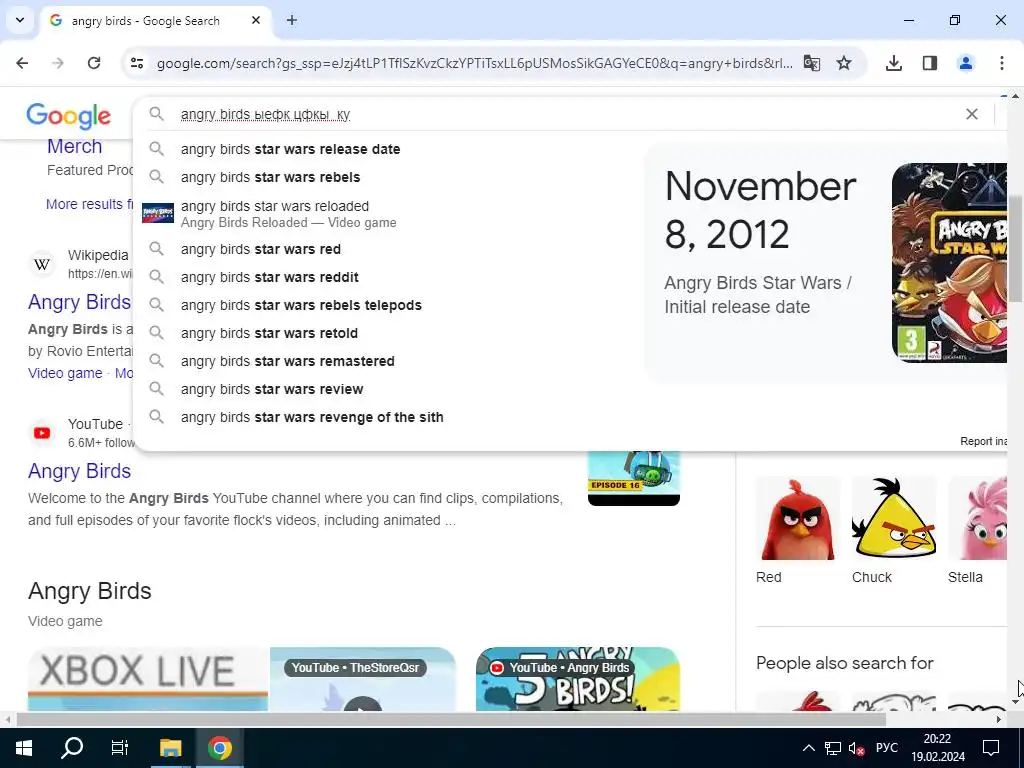Open the Chrome profile avatar
This screenshot has height=768, width=1024.
coord(966,63)
